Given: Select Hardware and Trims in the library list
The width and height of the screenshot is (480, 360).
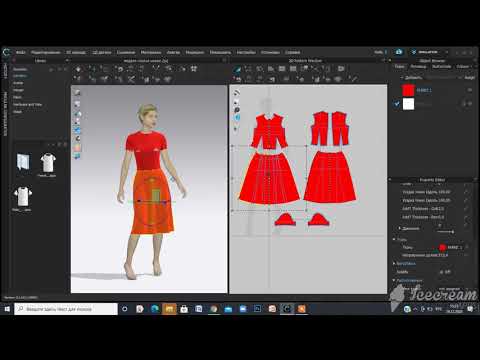Looking at the screenshot, I should click(x=27, y=104).
